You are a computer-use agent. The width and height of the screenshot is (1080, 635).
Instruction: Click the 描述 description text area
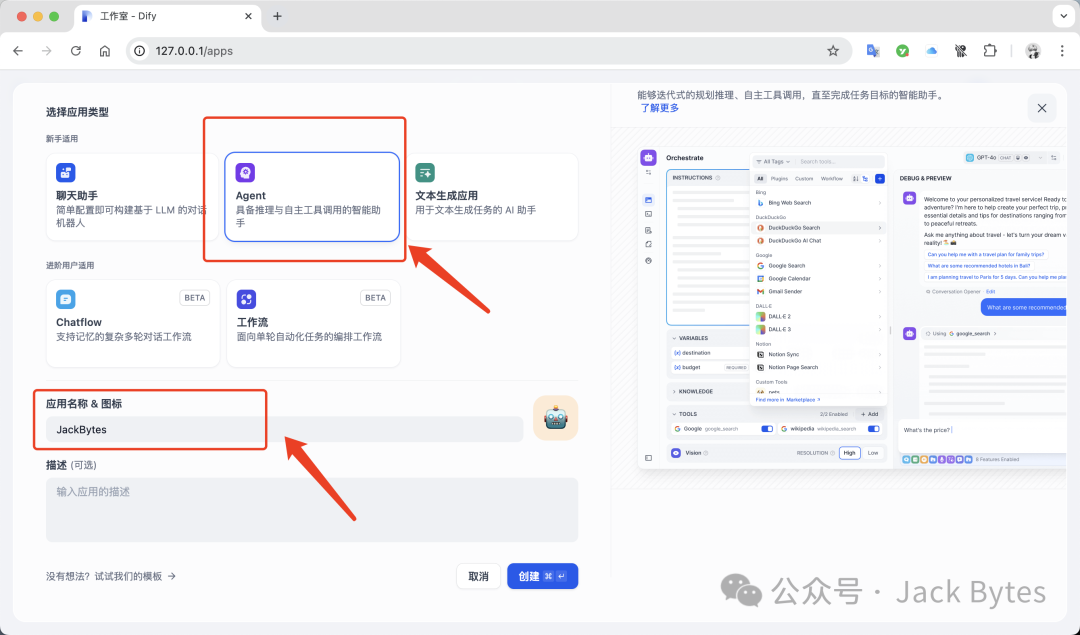click(311, 509)
